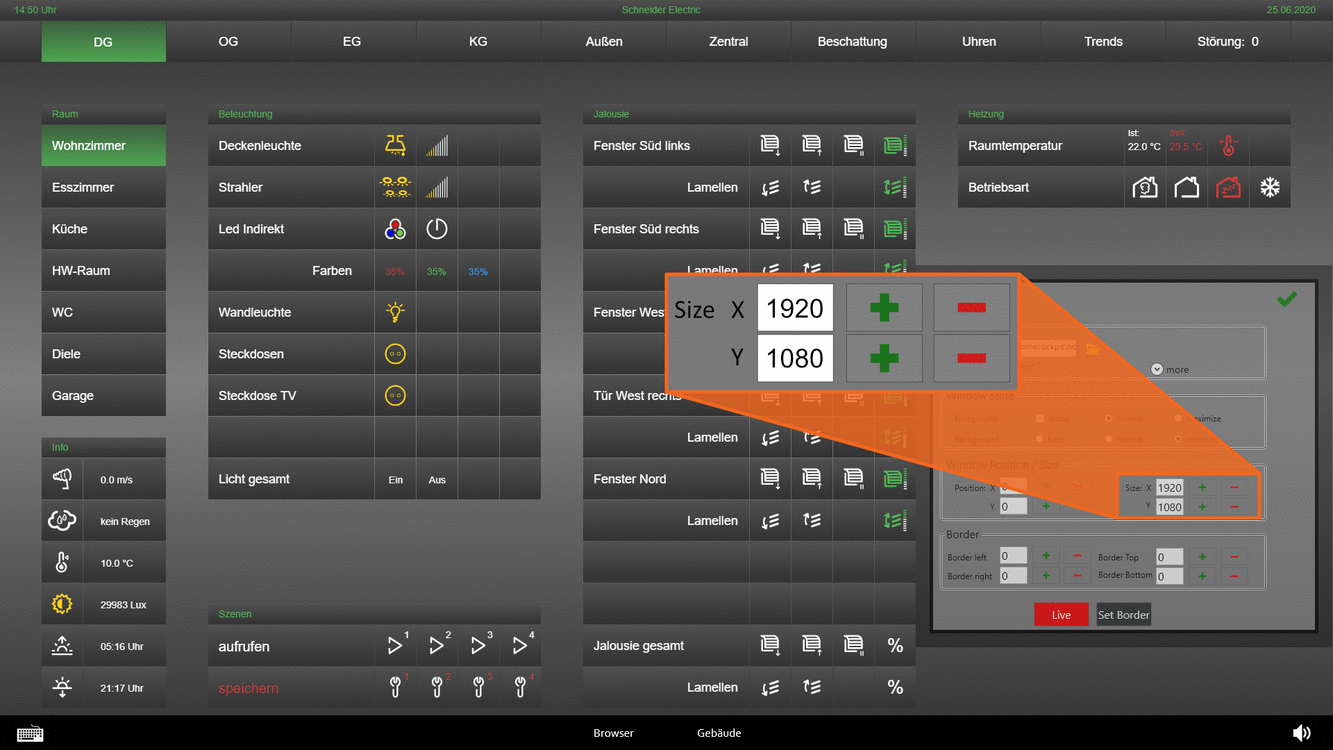The image size is (1333, 750).
Task: Open the on-screen keyboard icon
Action: click(30, 733)
